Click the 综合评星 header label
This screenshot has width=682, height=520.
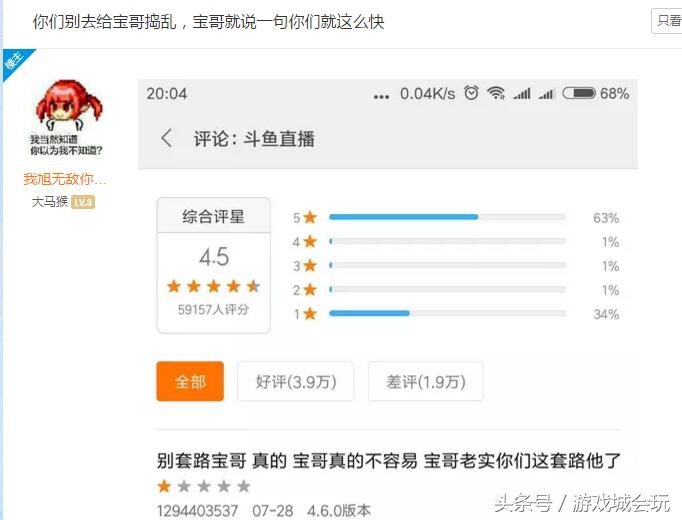(213, 216)
